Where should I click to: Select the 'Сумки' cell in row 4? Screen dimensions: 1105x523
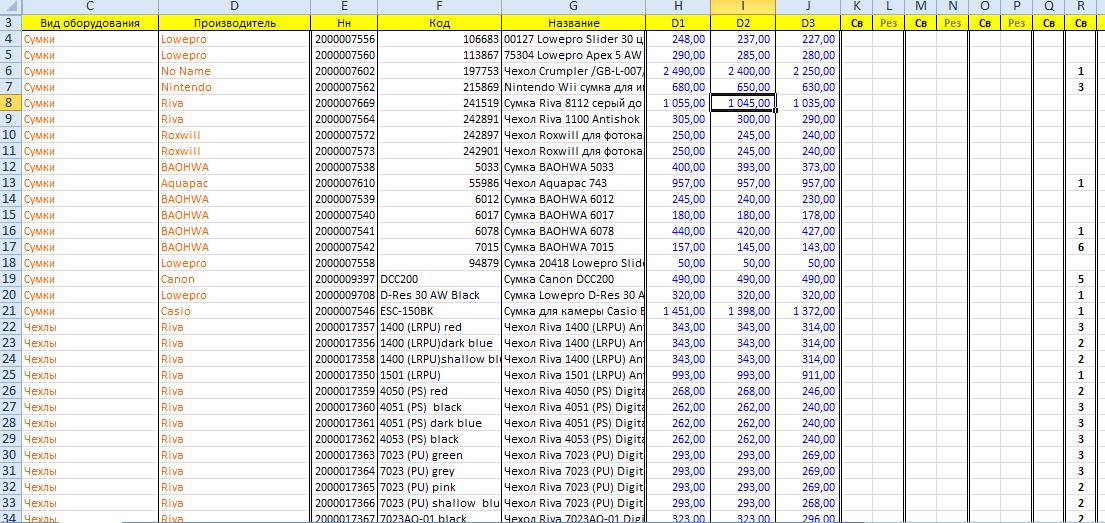coord(89,39)
